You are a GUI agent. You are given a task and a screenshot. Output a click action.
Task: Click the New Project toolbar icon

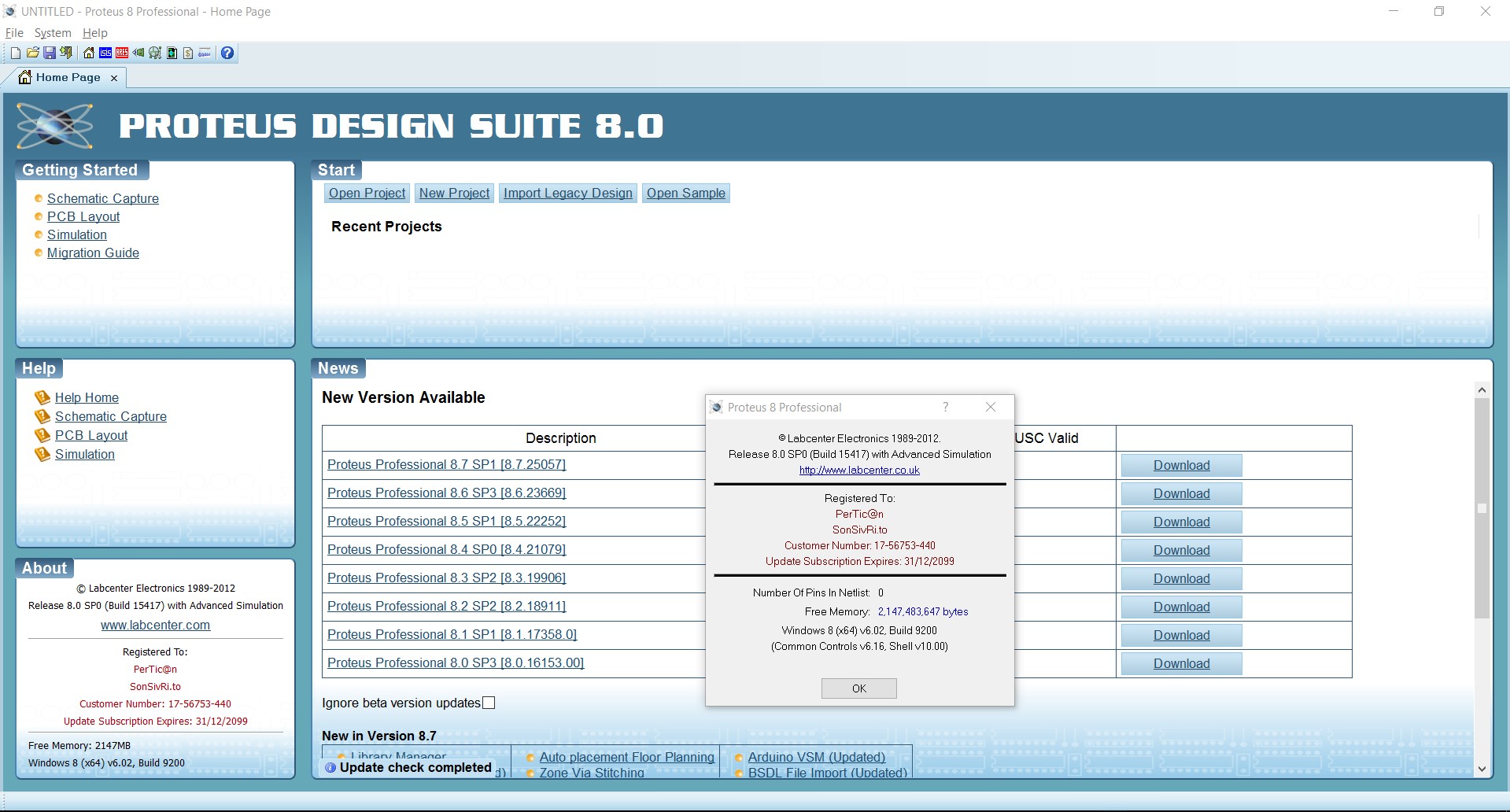point(15,53)
